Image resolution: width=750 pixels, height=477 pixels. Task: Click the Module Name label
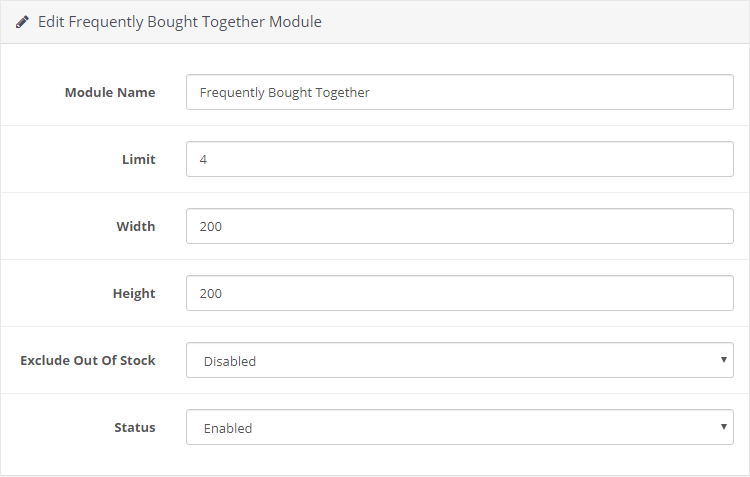click(x=110, y=92)
